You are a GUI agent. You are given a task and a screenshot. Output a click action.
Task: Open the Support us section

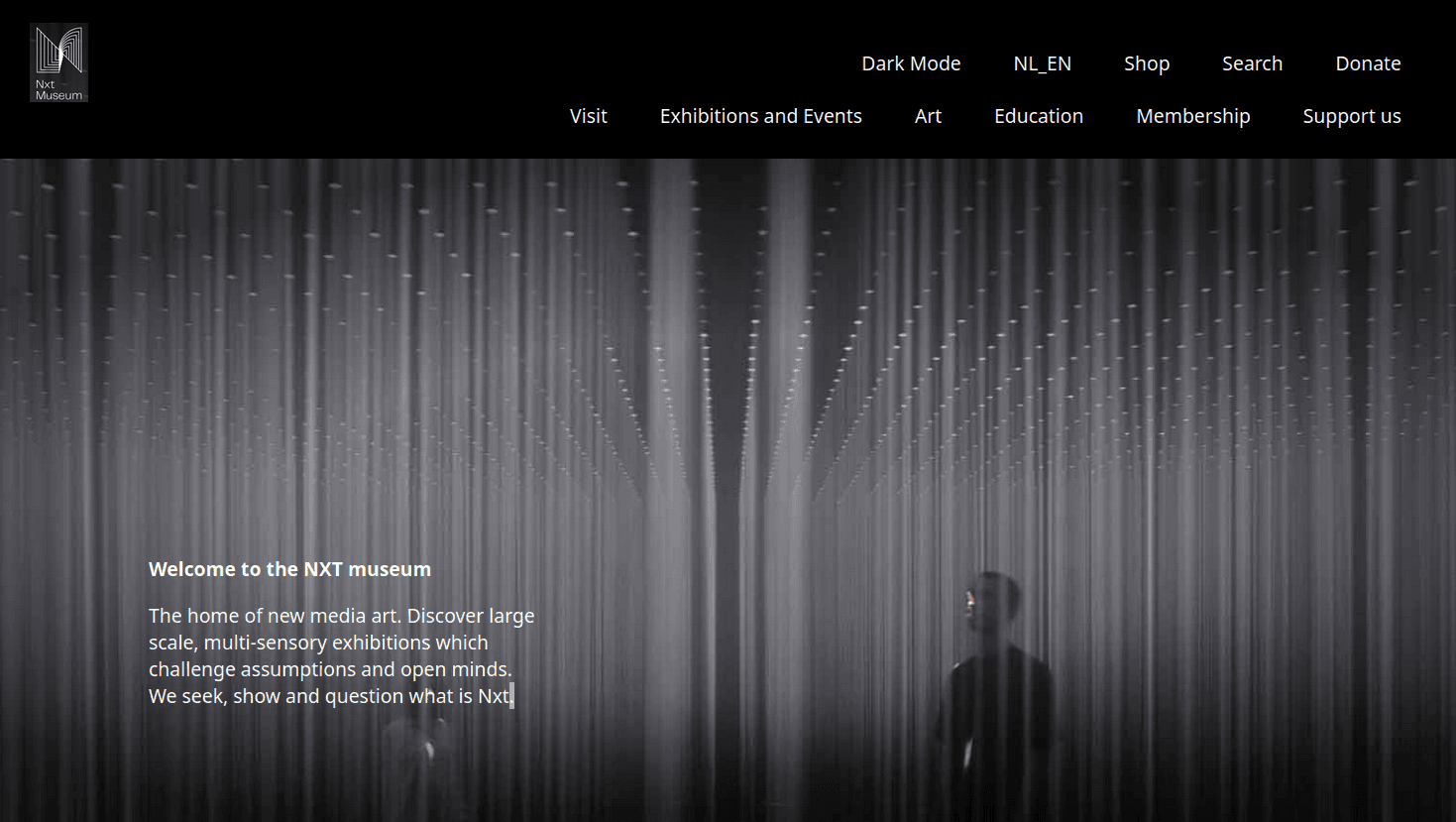click(1351, 116)
